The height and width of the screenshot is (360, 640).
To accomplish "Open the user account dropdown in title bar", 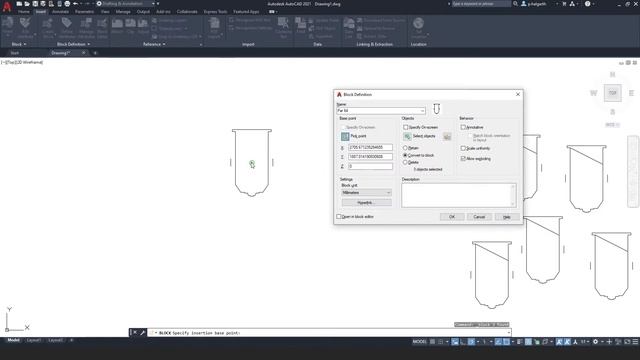I will 557,4.
